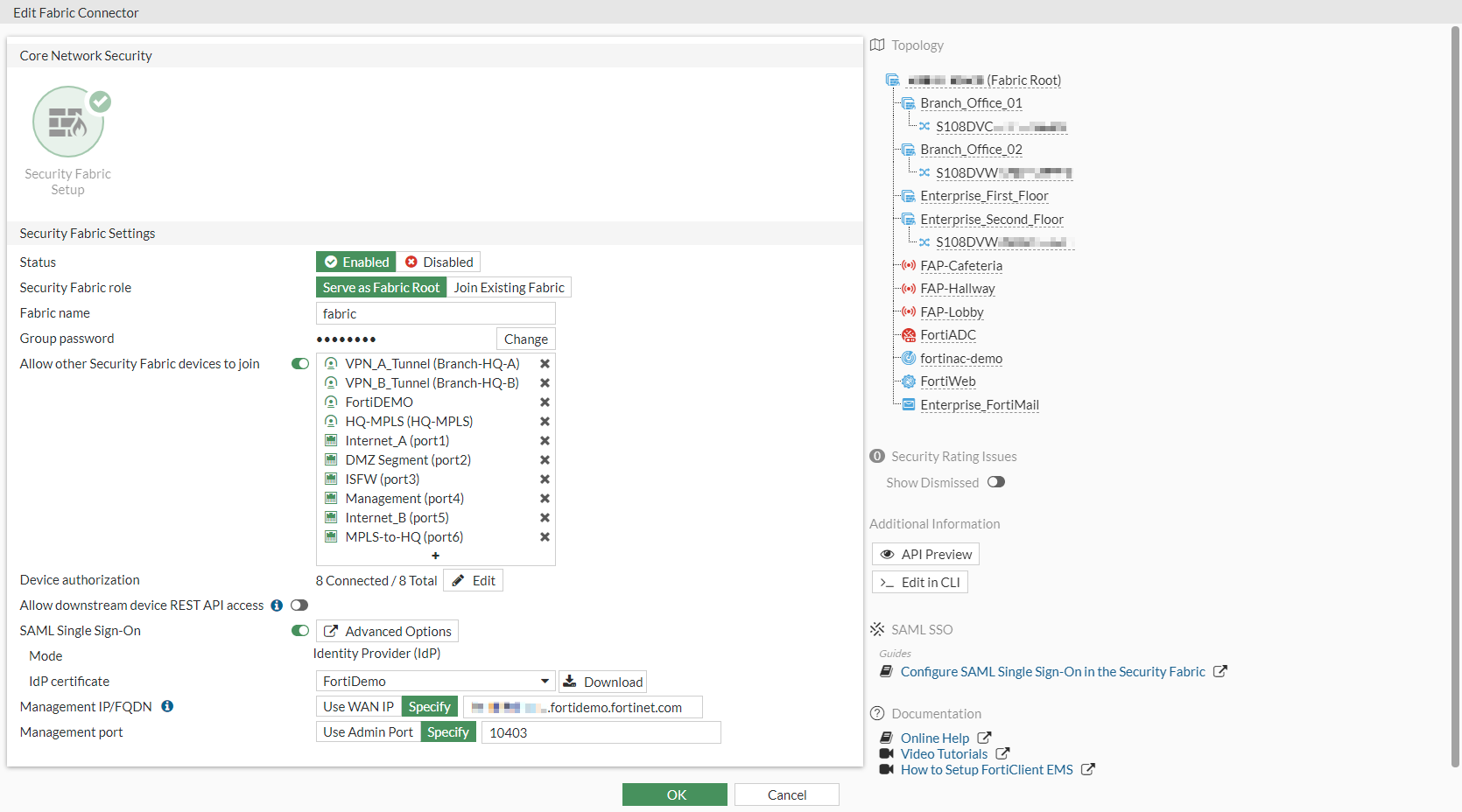This screenshot has height=812, width=1462.
Task: Remove FortiDEMO from allowed interfaces
Action: [x=545, y=402]
